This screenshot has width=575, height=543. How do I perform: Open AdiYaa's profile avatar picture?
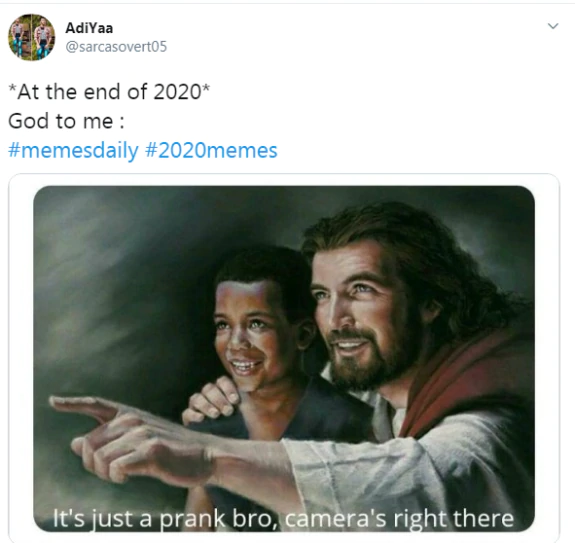[32, 37]
